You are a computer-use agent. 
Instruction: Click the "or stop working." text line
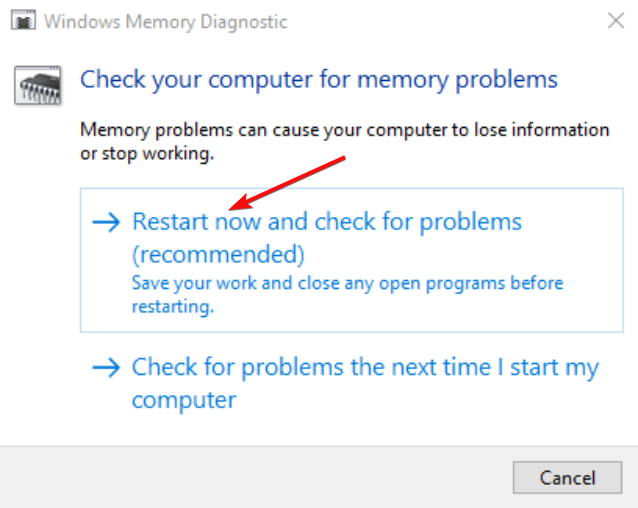pos(147,155)
